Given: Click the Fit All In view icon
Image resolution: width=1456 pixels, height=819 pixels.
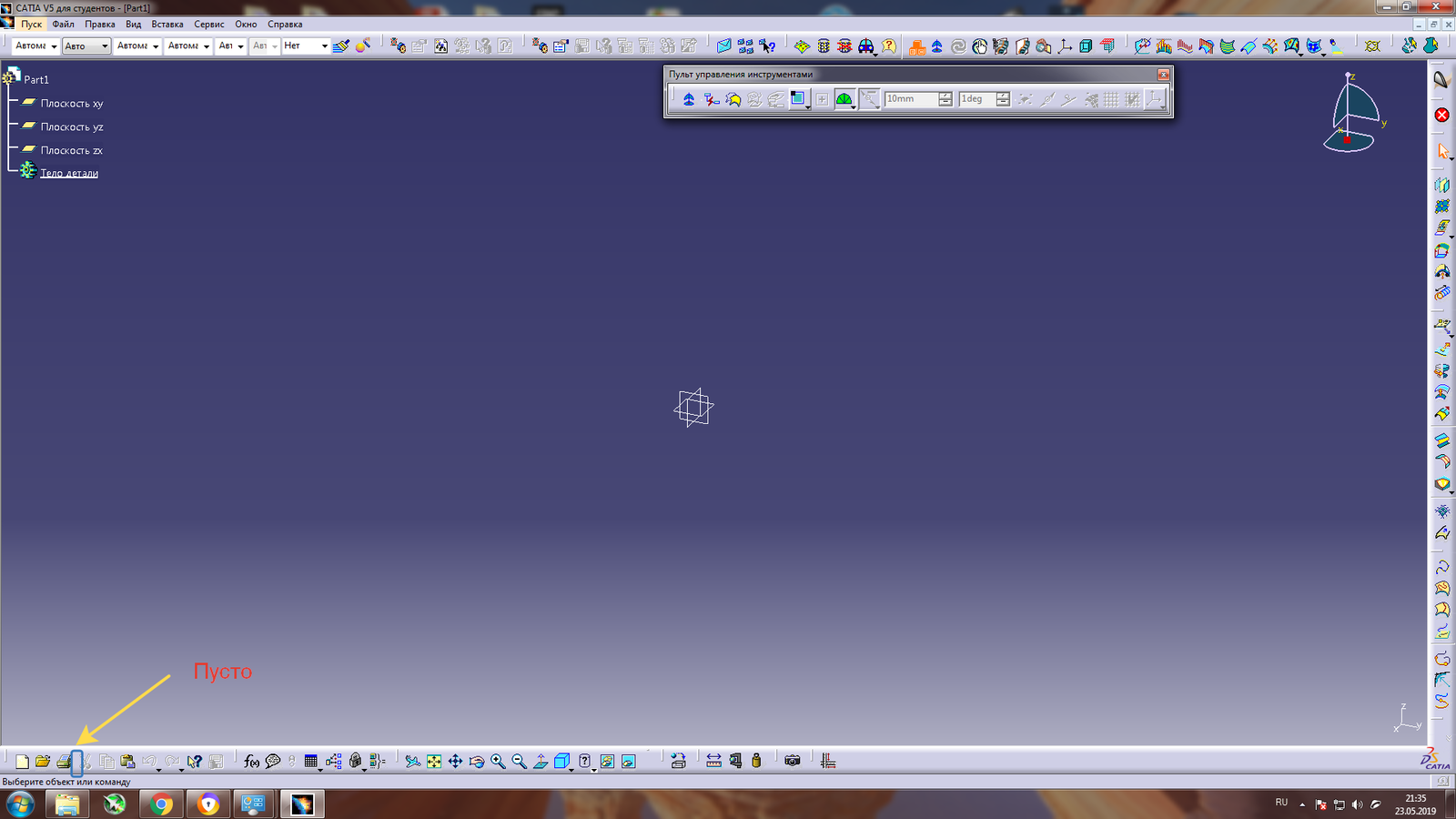Looking at the screenshot, I should (x=434, y=762).
